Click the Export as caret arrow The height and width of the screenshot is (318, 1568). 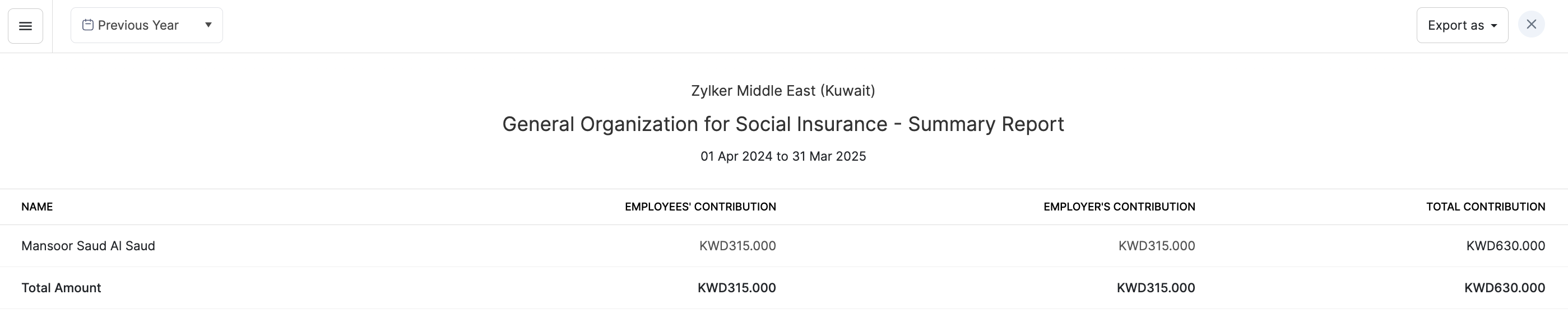click(1493, 26)
